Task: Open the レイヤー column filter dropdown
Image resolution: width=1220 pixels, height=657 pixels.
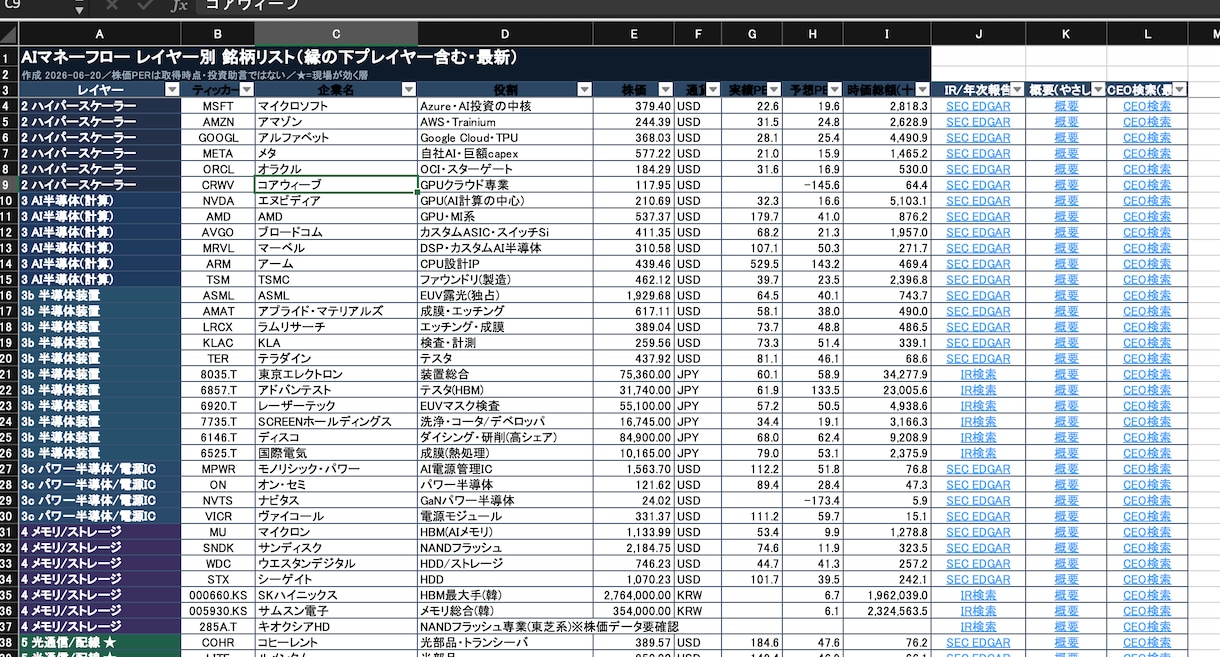Action: [171, 90]
